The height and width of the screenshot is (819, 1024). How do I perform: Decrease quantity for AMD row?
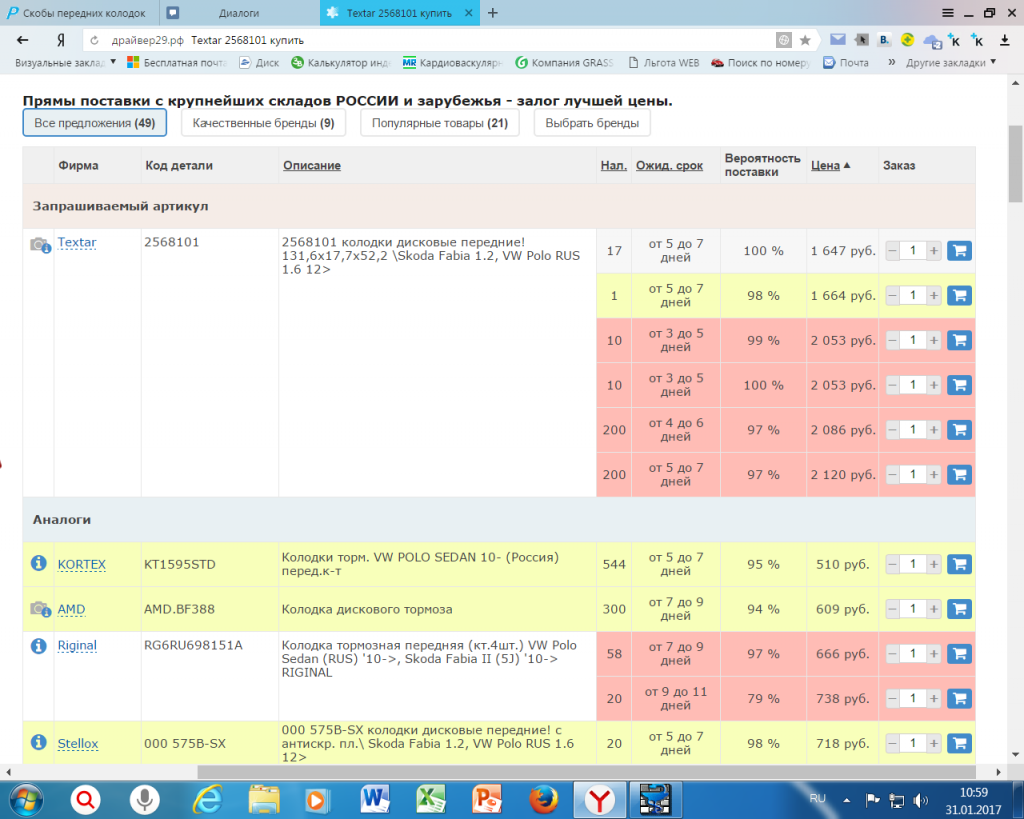[892, 609]
